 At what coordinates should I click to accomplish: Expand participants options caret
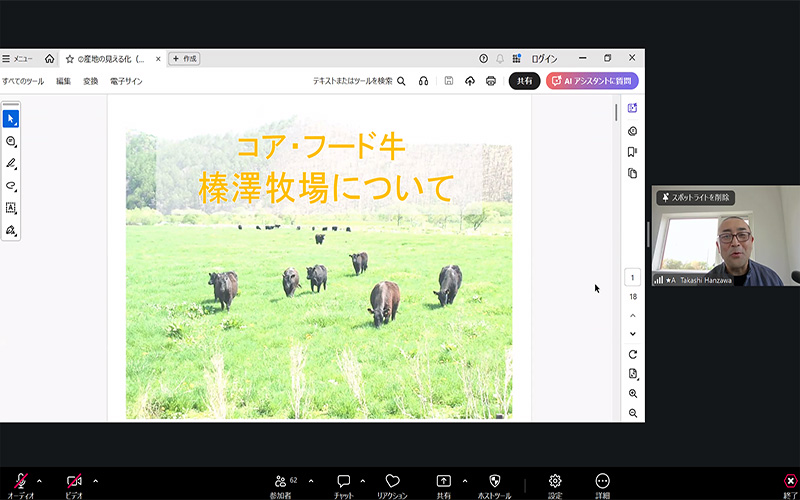pyautogui.click(x=311, y=481)
